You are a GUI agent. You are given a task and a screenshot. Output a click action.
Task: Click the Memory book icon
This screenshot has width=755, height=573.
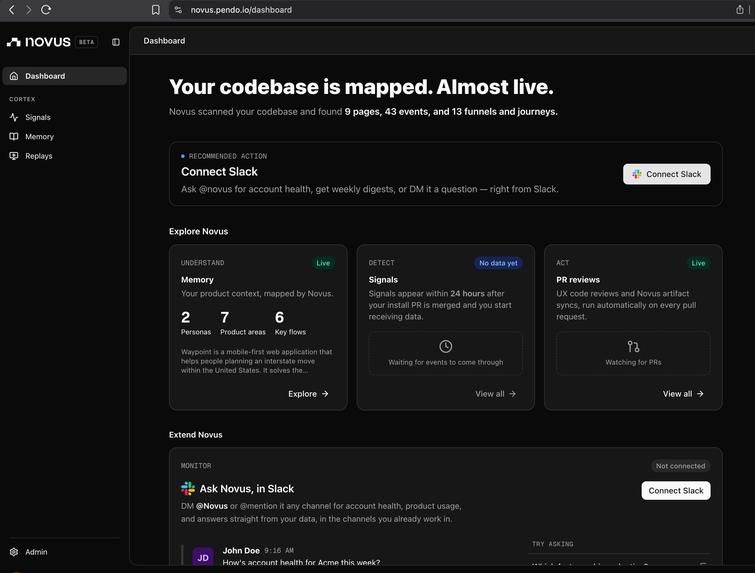point(14,136)
